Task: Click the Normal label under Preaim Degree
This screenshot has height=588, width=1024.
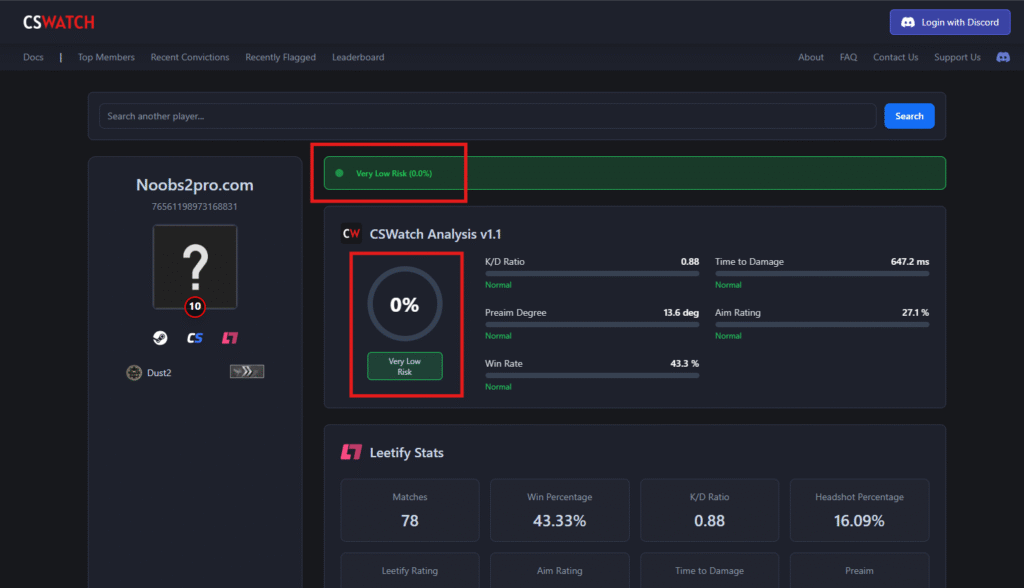Action: pyautogui.click(x=498, y=336)
